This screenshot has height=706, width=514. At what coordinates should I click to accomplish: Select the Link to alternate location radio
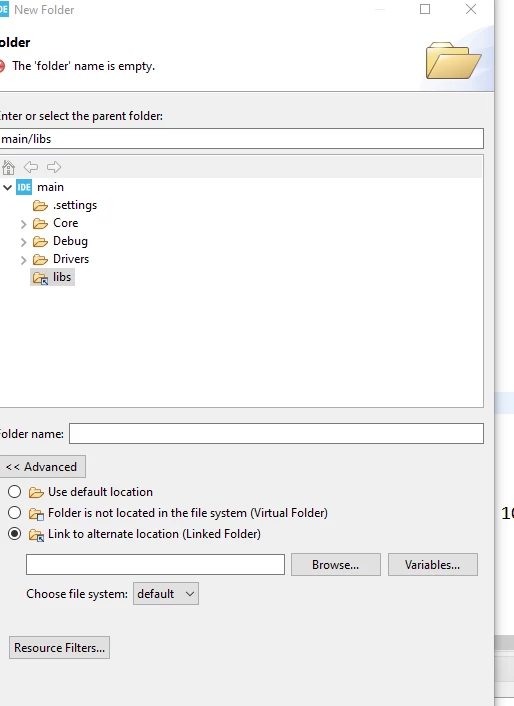click(14, 534)
